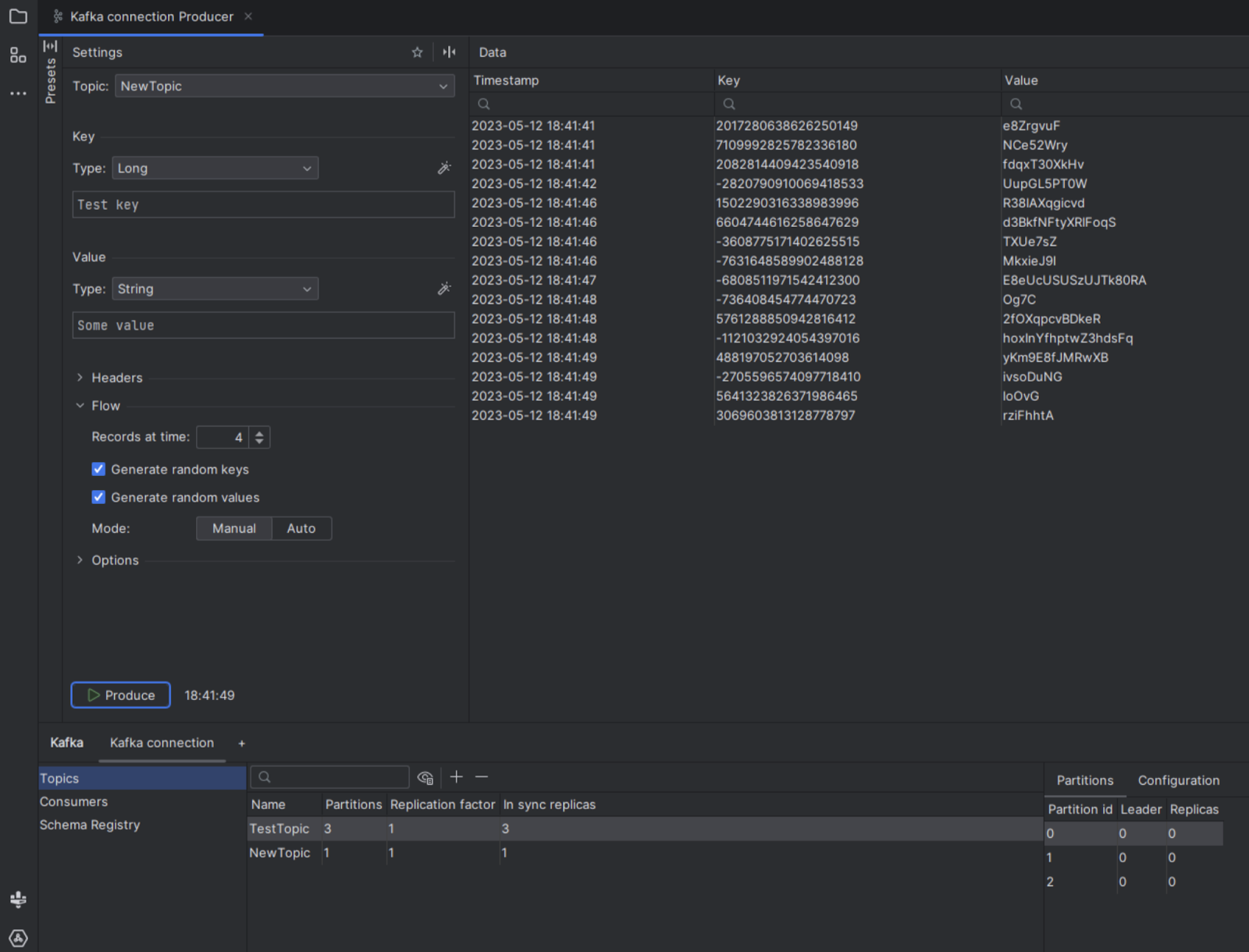Open the Key Type dropdown set to Long
Screen dimensions: 1249x952
[x=215, y=168]
